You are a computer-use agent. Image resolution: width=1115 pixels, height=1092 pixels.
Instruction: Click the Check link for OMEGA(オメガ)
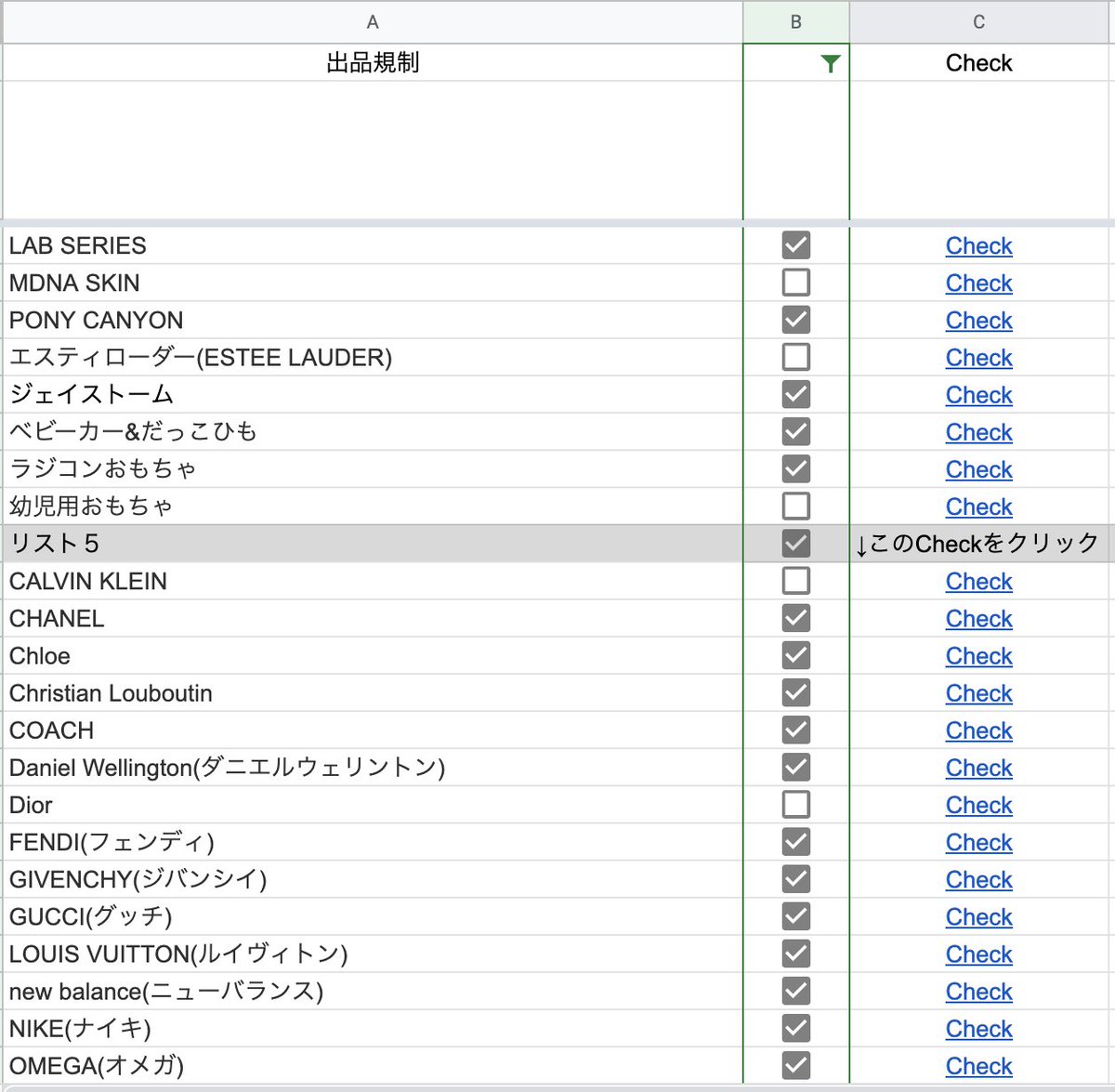pos(978,1066)
